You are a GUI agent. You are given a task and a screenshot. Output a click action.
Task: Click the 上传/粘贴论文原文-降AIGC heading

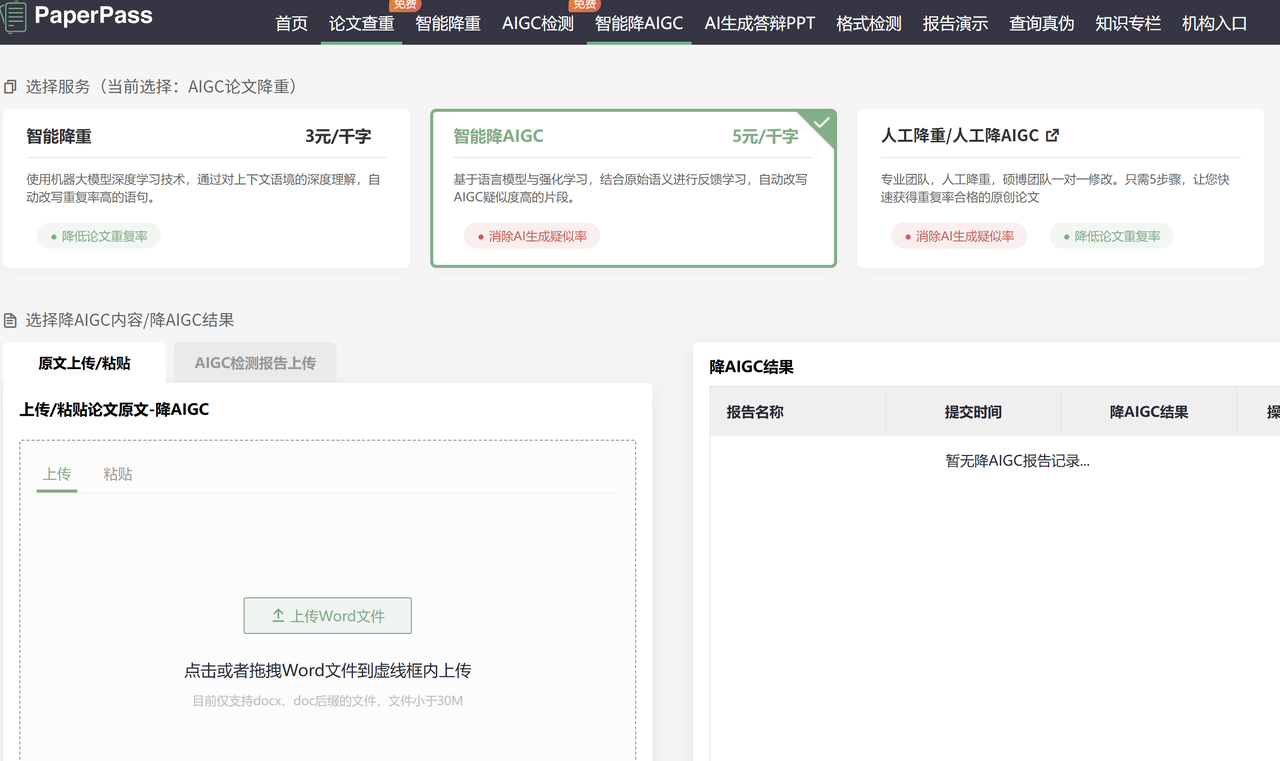(114, 409)
